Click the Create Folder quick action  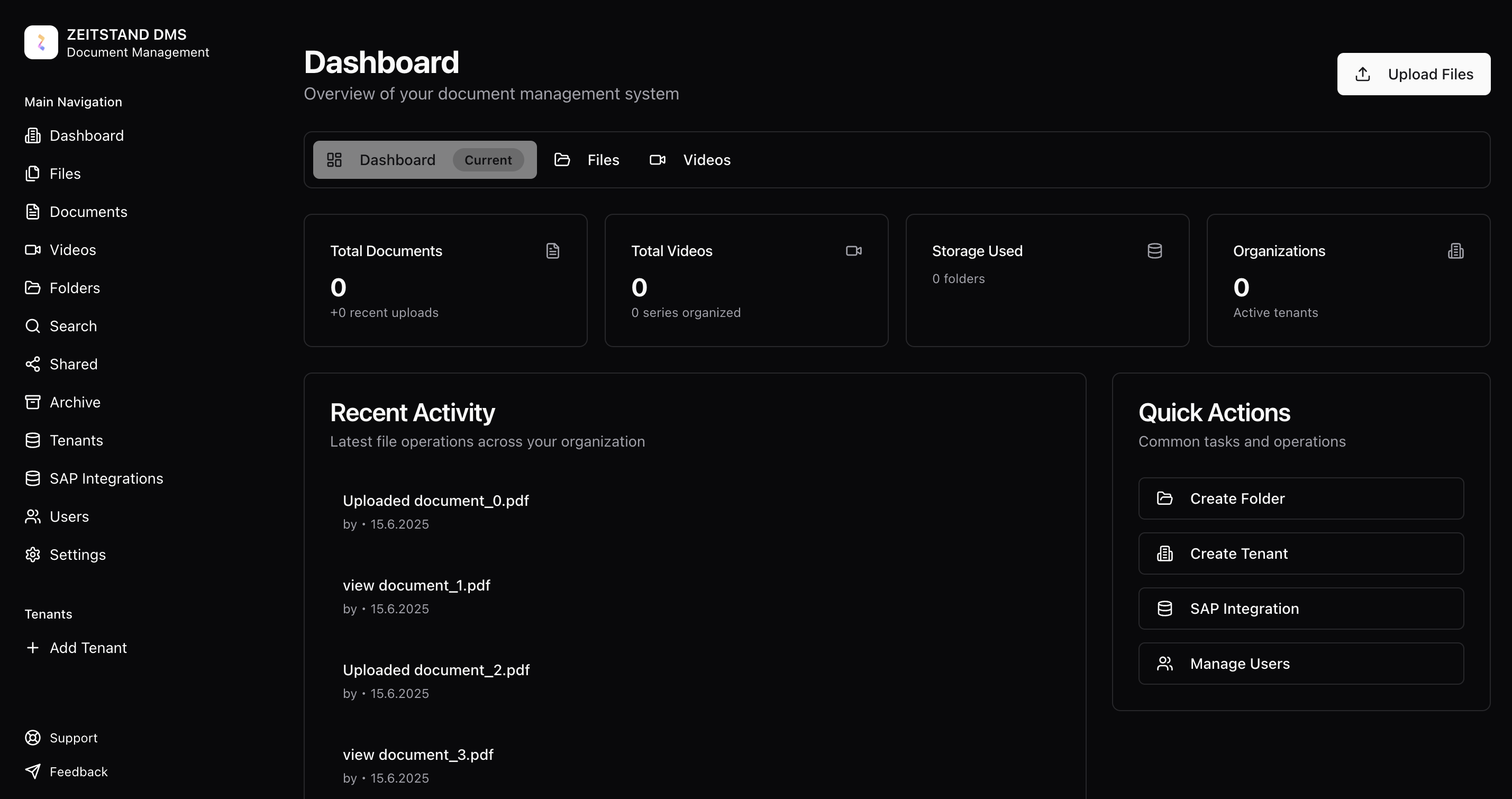tap(1301, 498)
